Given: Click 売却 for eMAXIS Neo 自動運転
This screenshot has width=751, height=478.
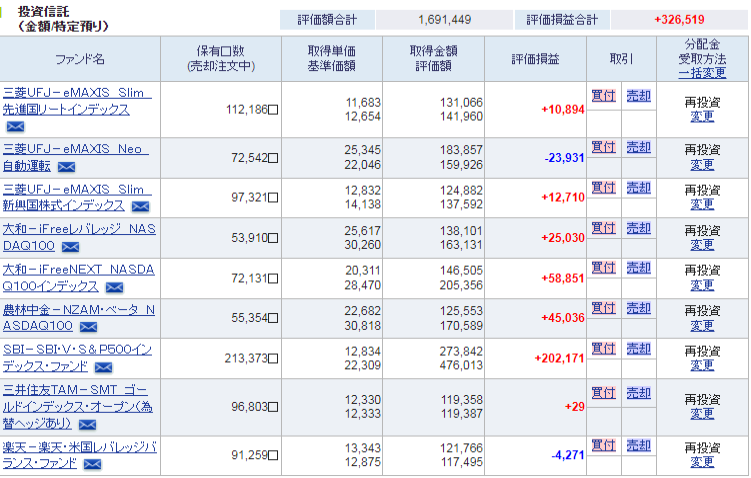Looking at the screenshot, I should pos(638,147).
